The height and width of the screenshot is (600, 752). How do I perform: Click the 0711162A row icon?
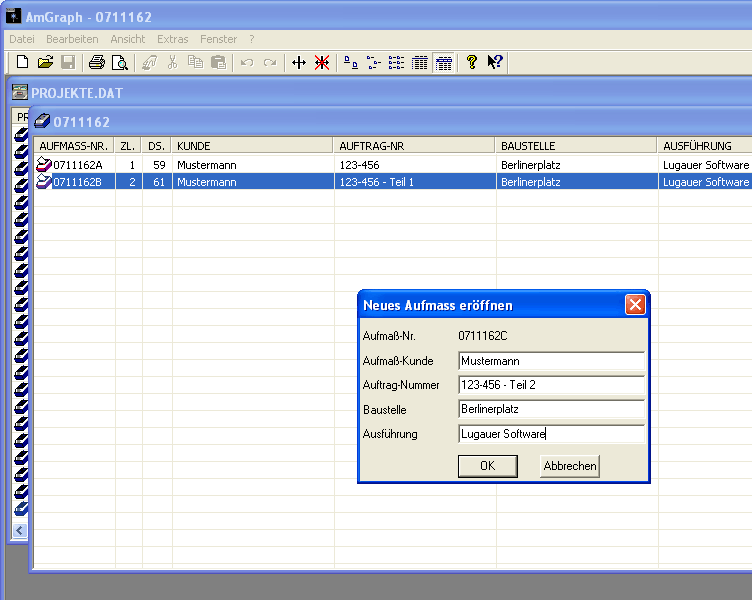[44, 165]
